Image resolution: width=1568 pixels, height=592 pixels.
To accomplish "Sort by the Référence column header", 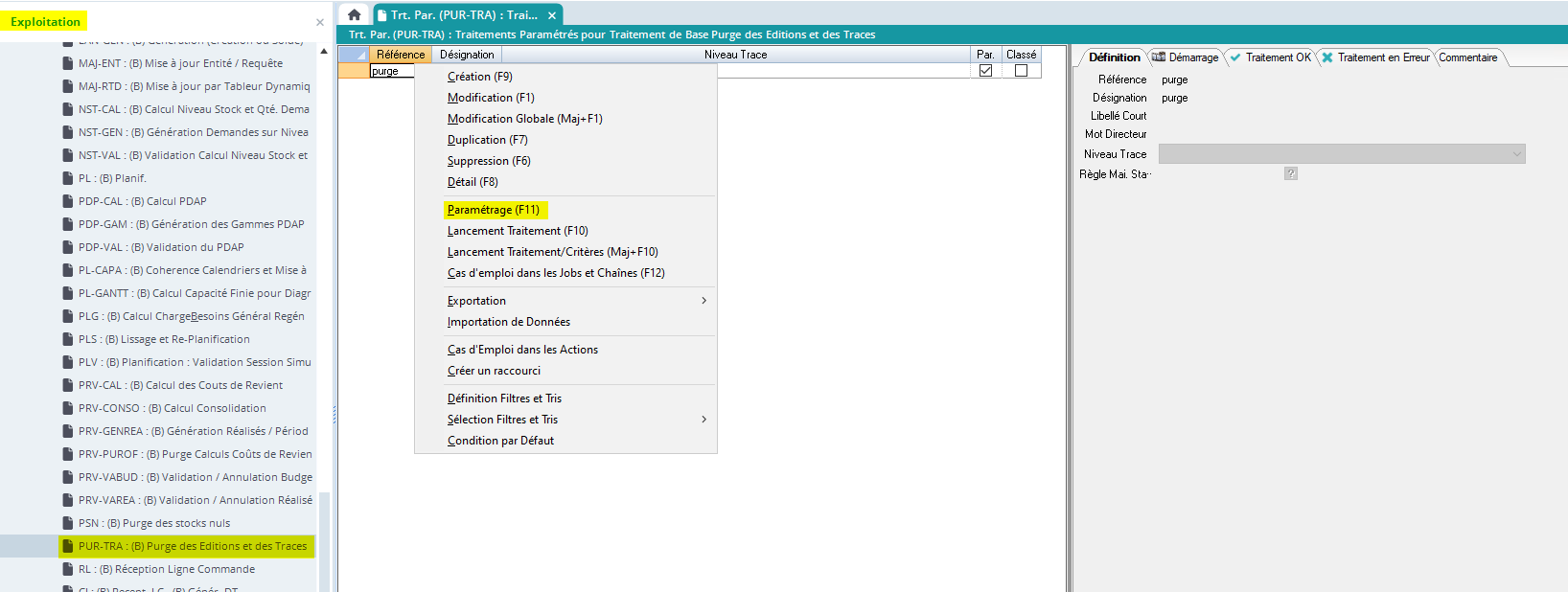I will [x=401, y=55].
